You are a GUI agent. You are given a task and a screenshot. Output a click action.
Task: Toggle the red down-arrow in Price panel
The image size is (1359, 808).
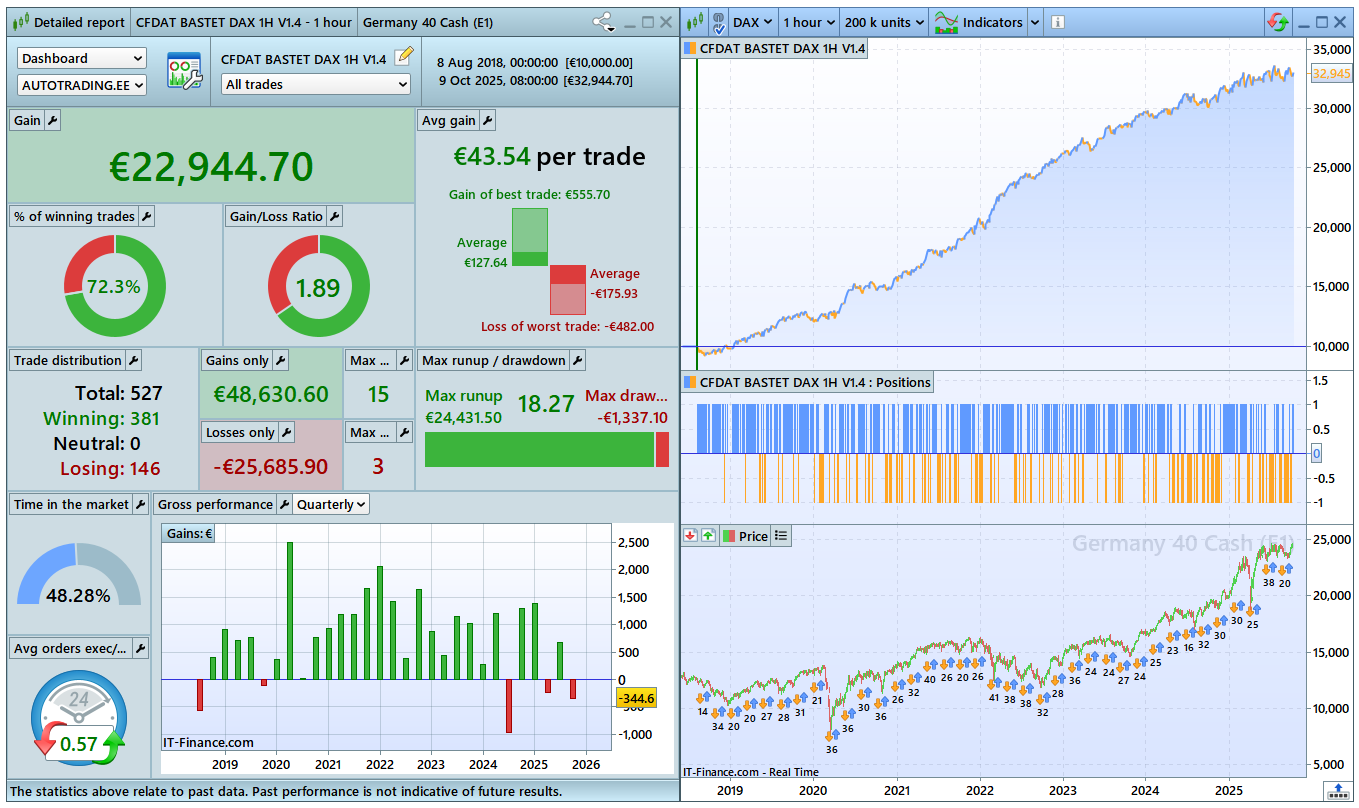690,536
